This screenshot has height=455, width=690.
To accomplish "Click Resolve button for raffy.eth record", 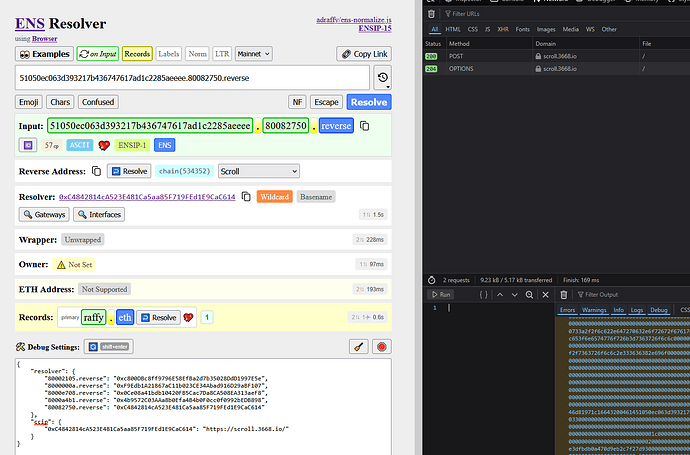I will tap(158, 317).
